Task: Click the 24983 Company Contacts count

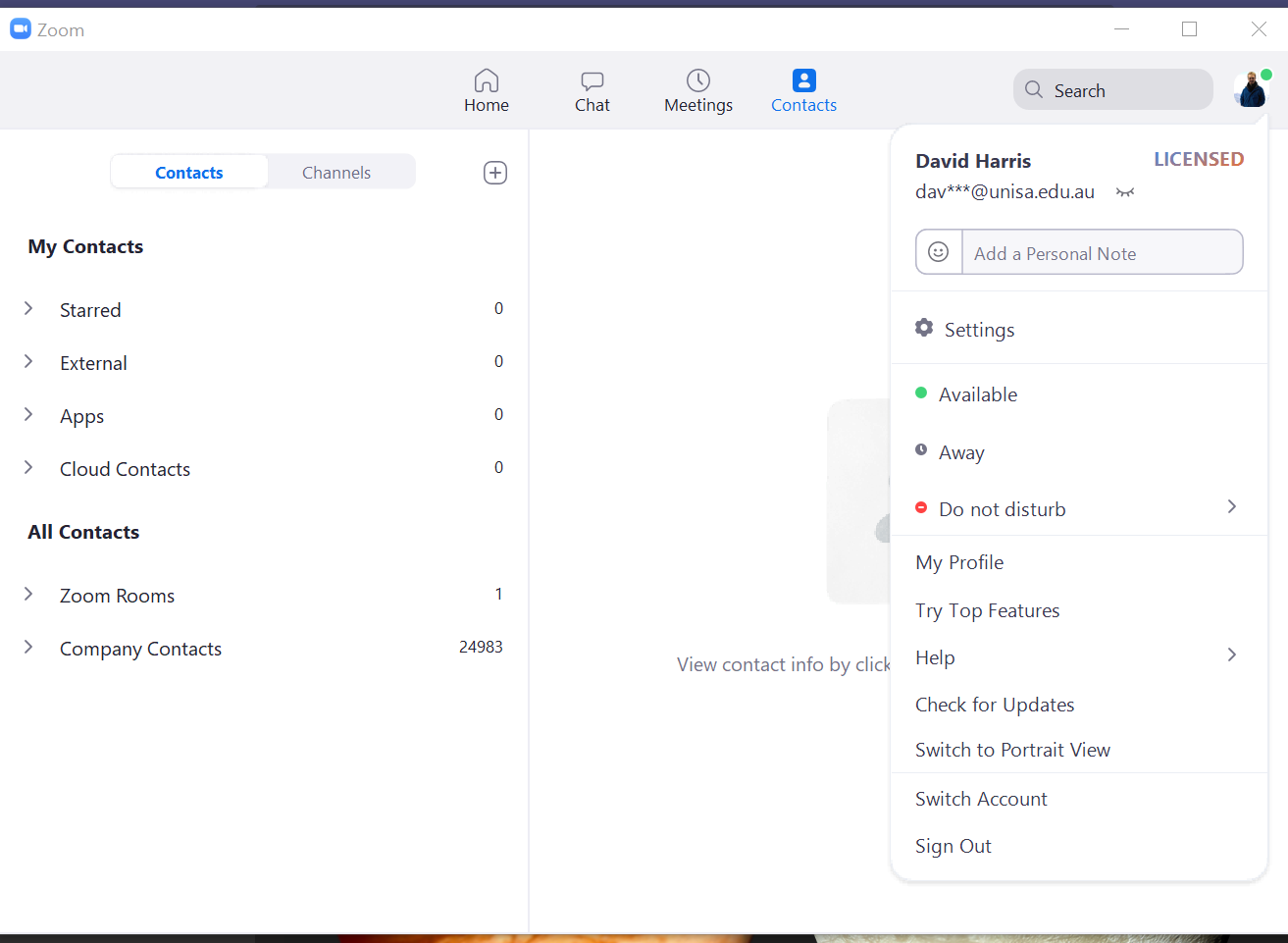Action: tap(481, 647)
